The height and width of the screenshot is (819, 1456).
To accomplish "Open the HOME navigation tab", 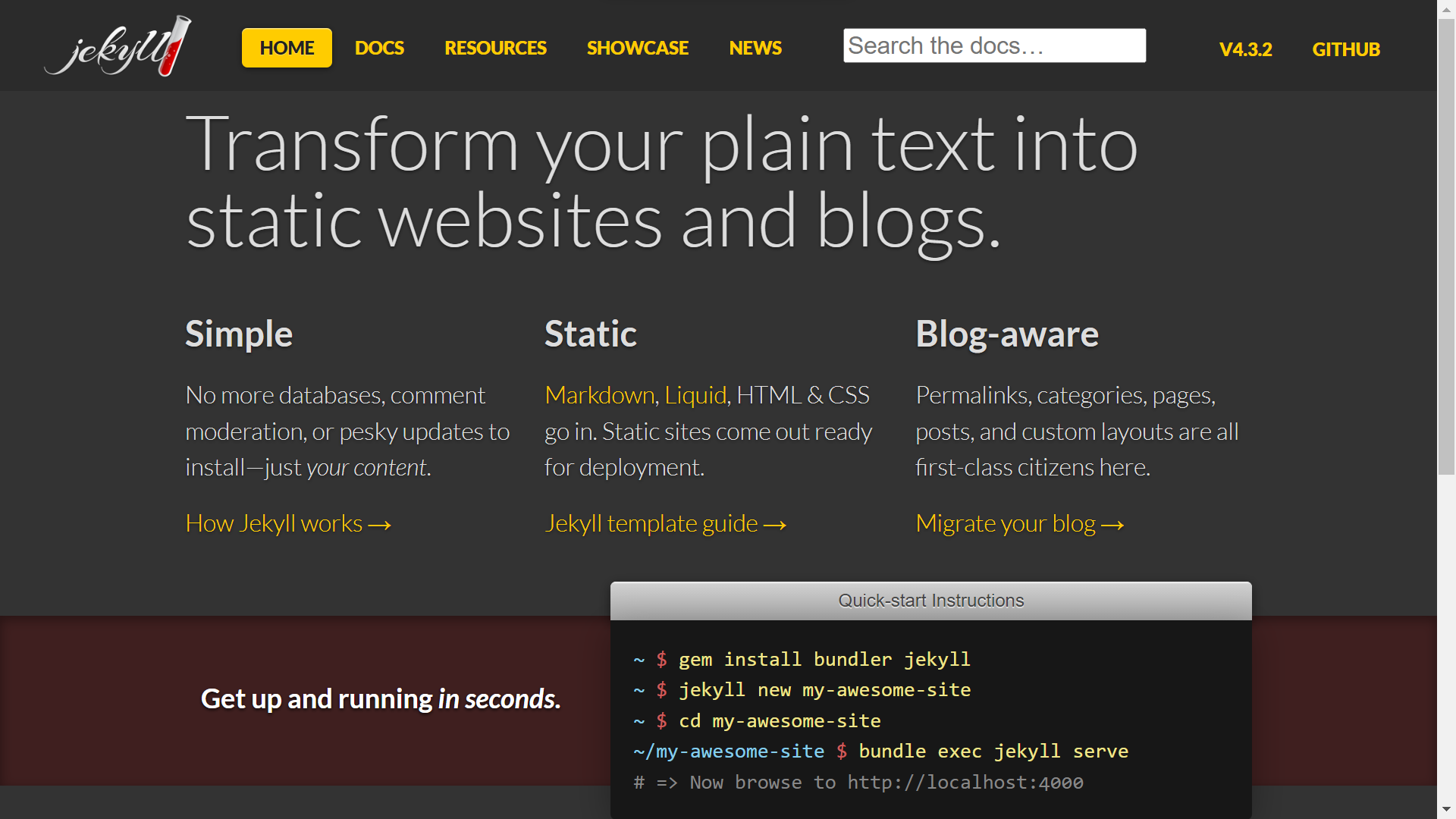I will pos(287,48).
